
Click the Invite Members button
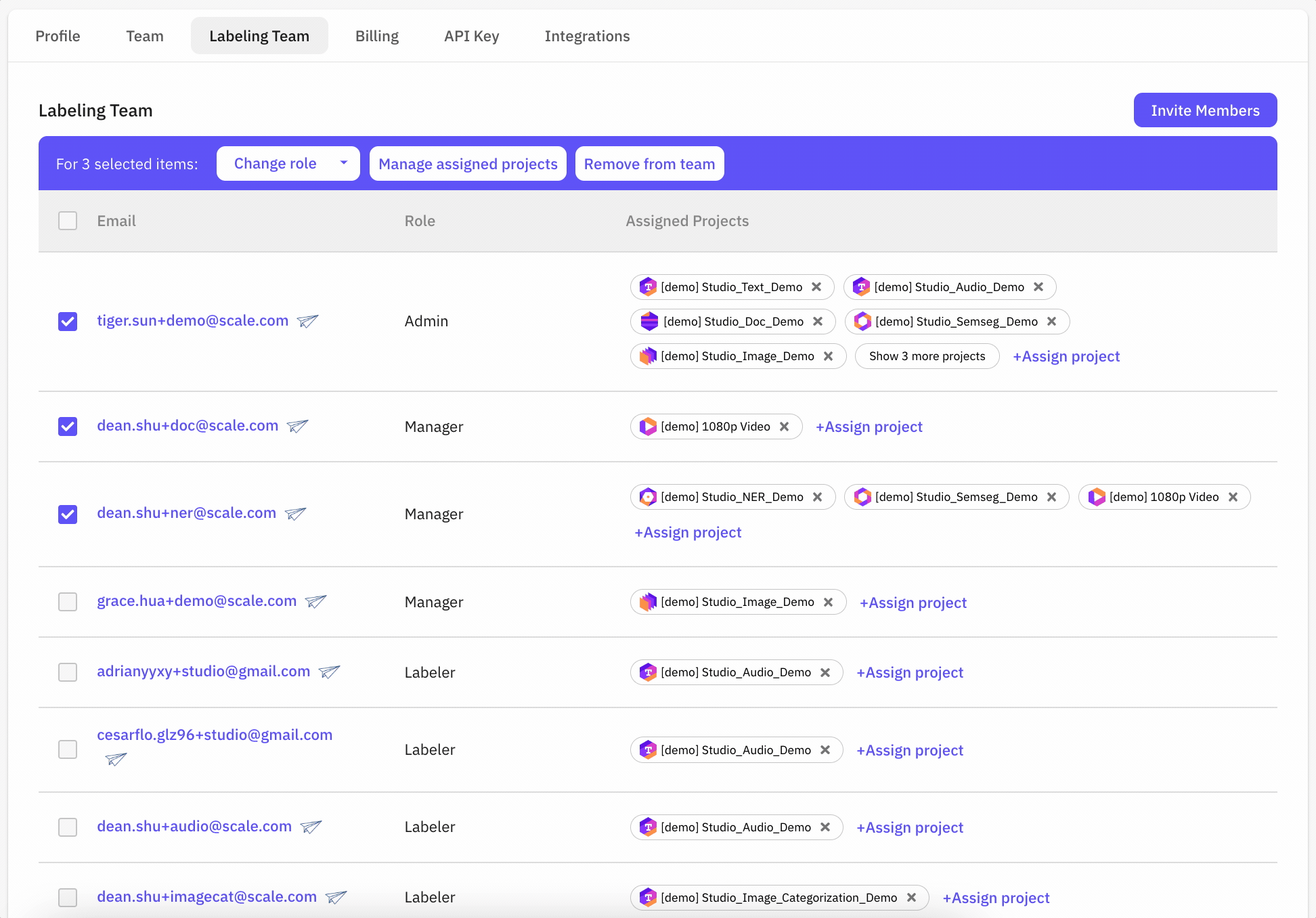pos(1205,110)
